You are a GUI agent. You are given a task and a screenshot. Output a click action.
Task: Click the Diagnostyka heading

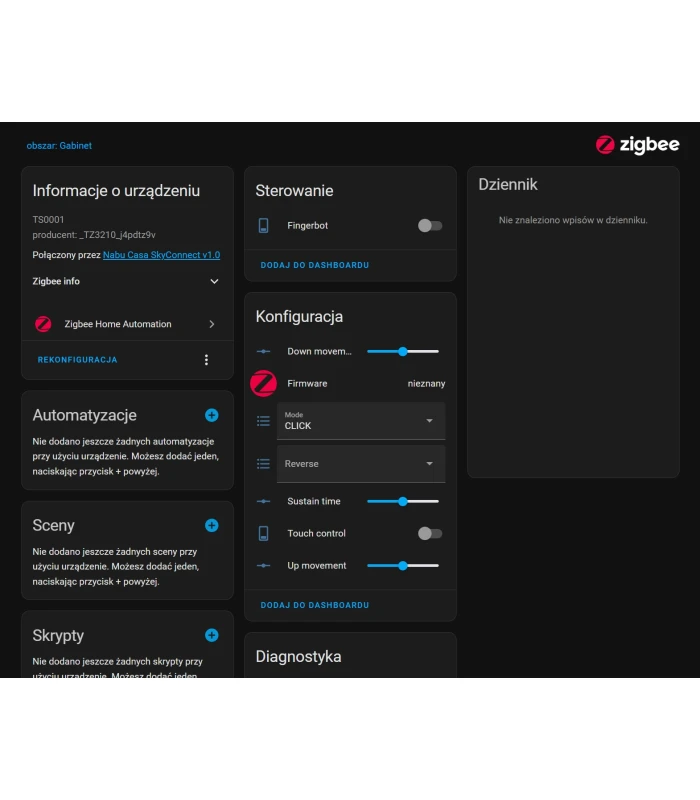pyautogui.click(x=298, y=657)
